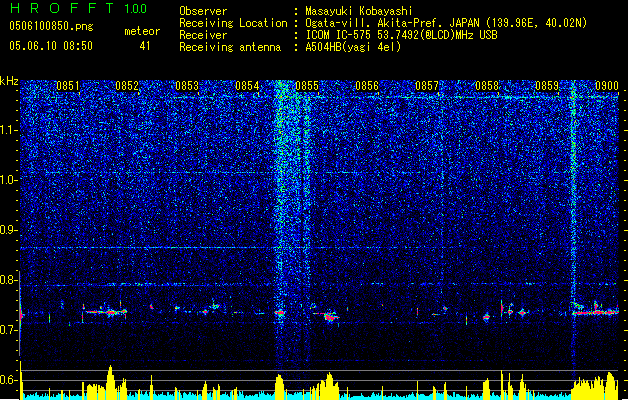
Task: Click the 0.9 kHz axis label
Action: point(9,230)
